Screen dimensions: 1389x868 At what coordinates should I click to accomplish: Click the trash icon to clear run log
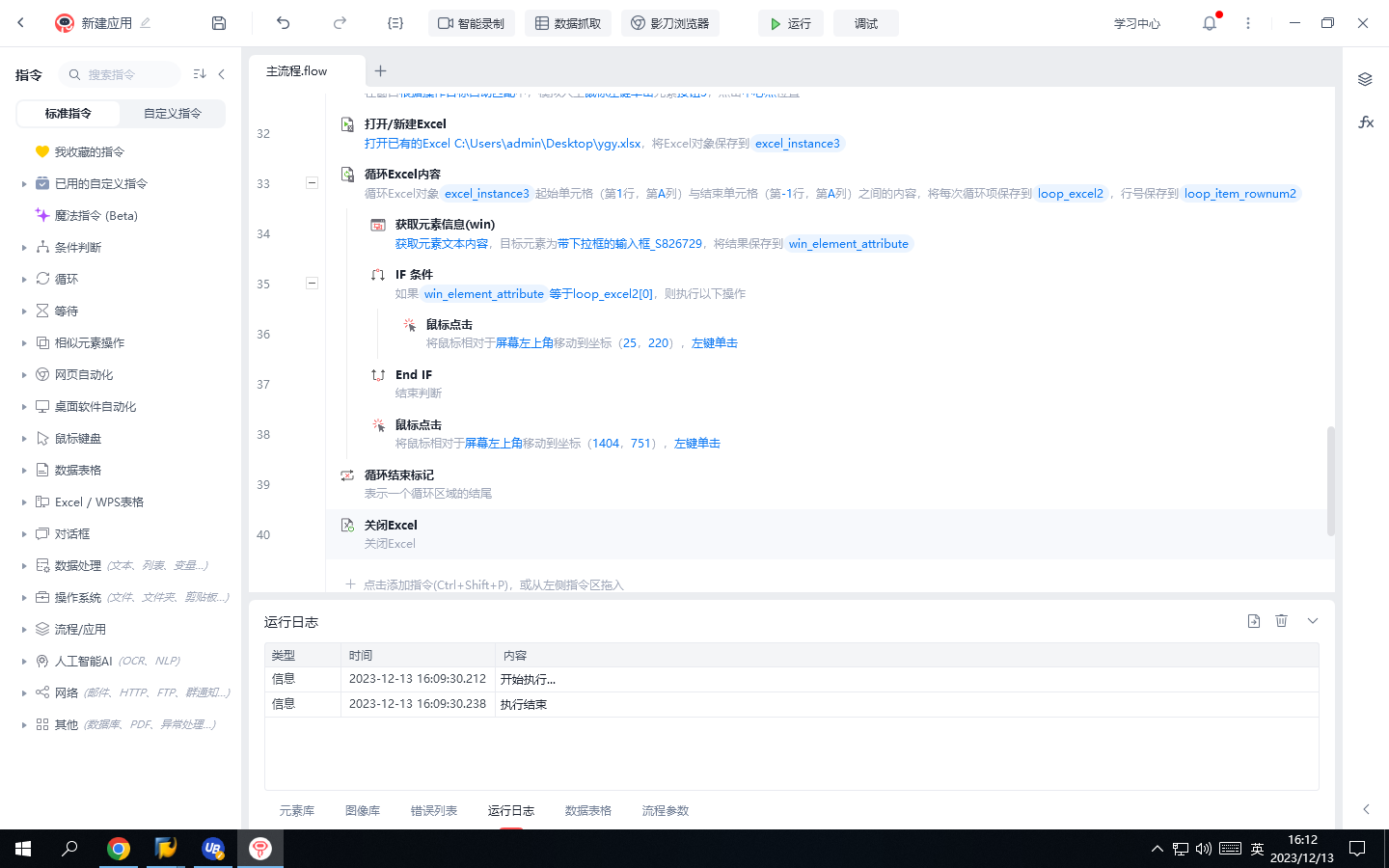point(1281,621)
